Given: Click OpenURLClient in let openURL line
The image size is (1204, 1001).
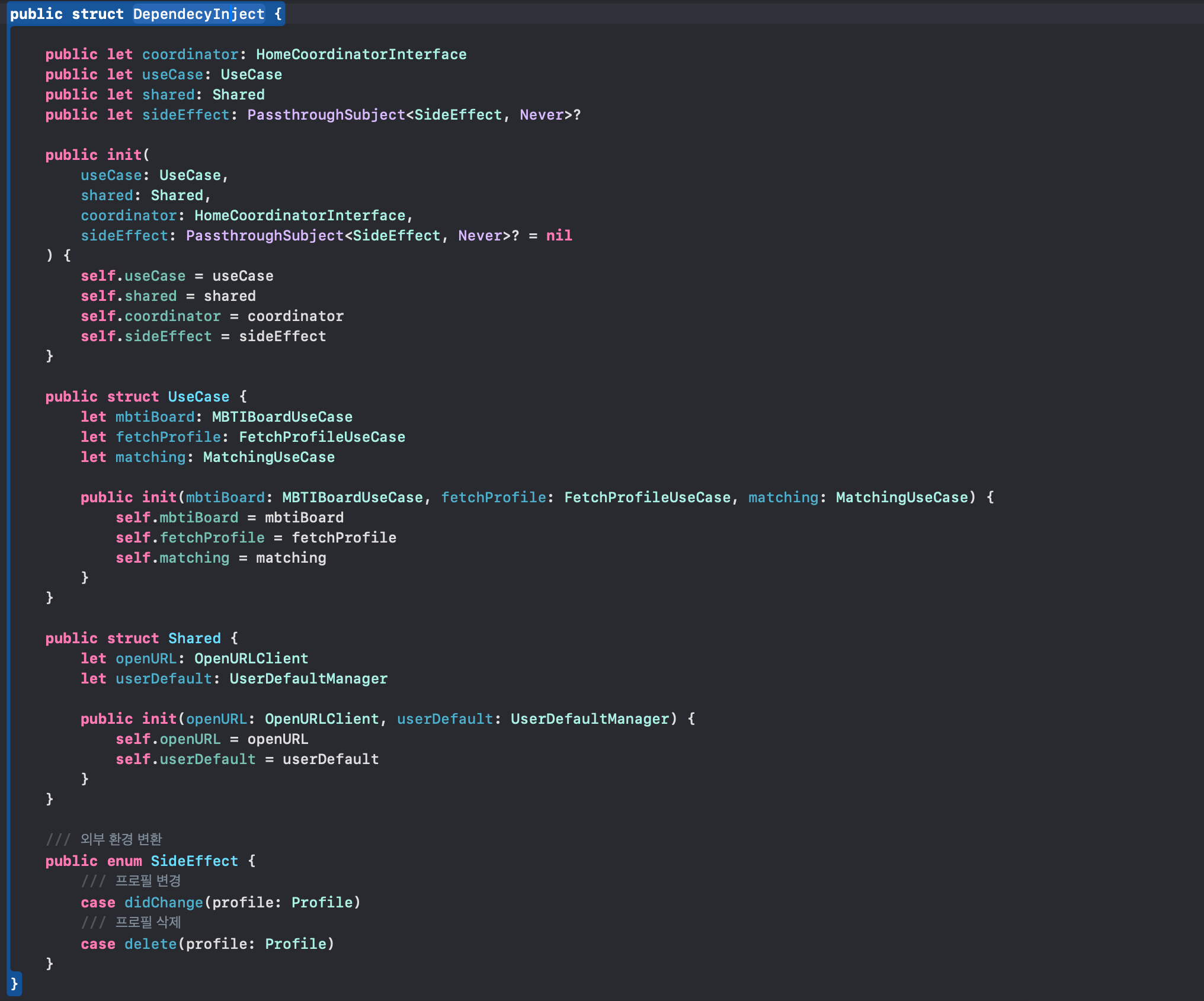Looking at the screenshot, I should tap(251, 659).
